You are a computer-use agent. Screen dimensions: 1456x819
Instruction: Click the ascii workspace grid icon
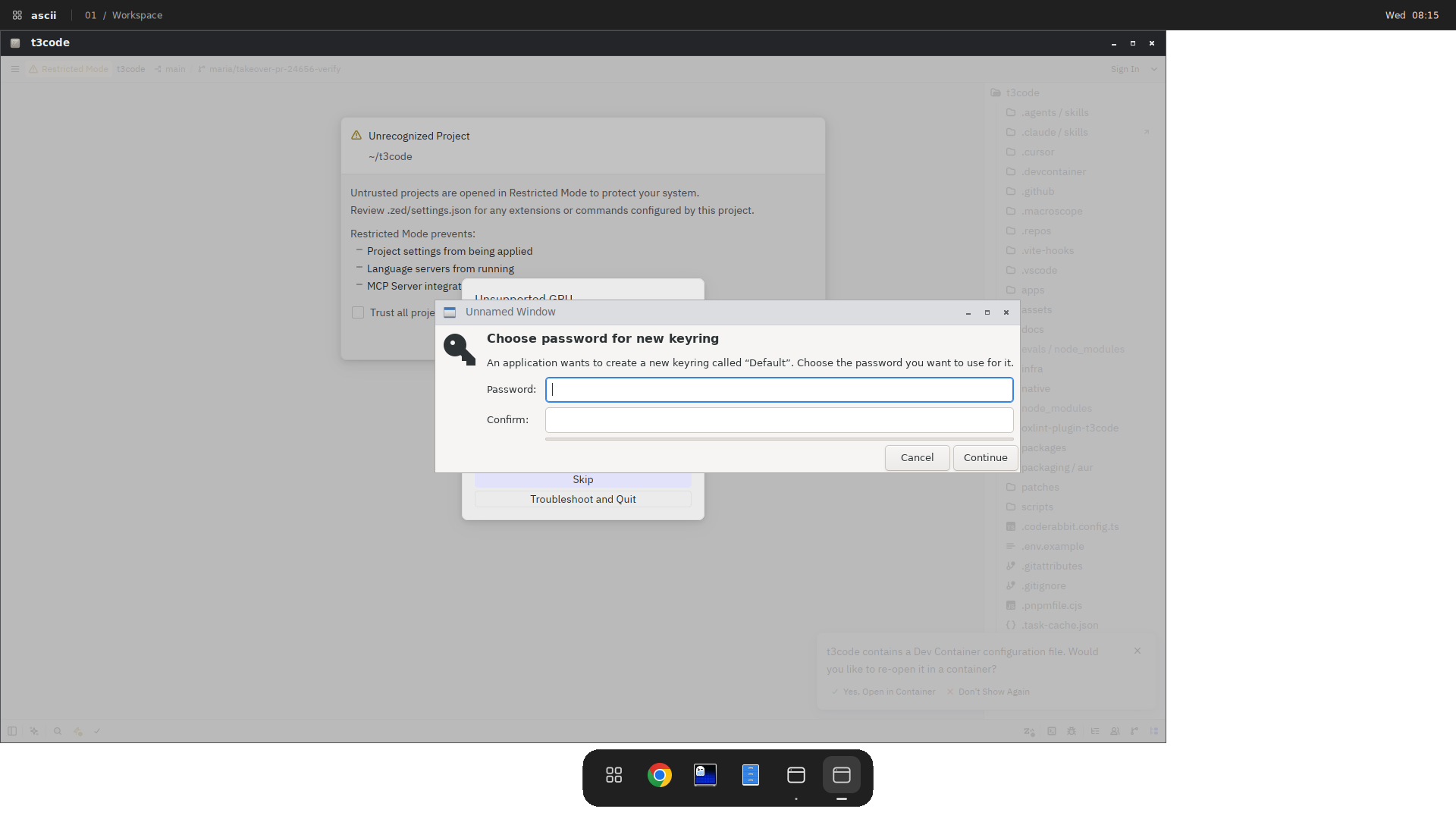pyautogui.click(x=17, y=15)
